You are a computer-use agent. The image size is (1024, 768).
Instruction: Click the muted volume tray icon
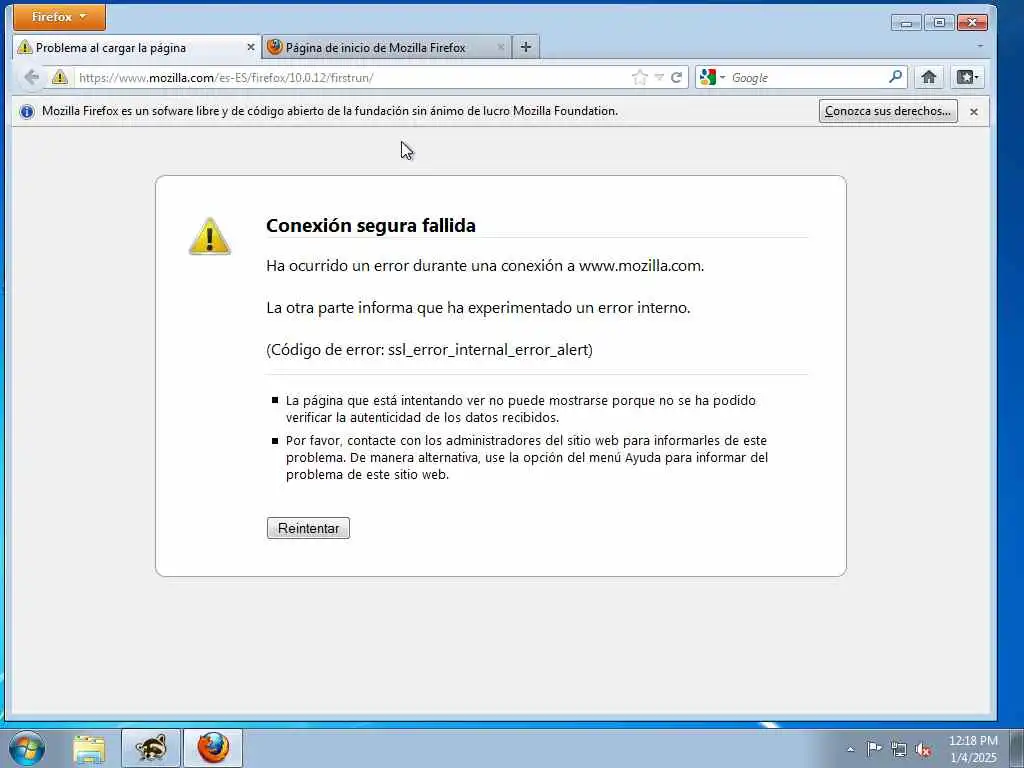(x=923, y=750)
